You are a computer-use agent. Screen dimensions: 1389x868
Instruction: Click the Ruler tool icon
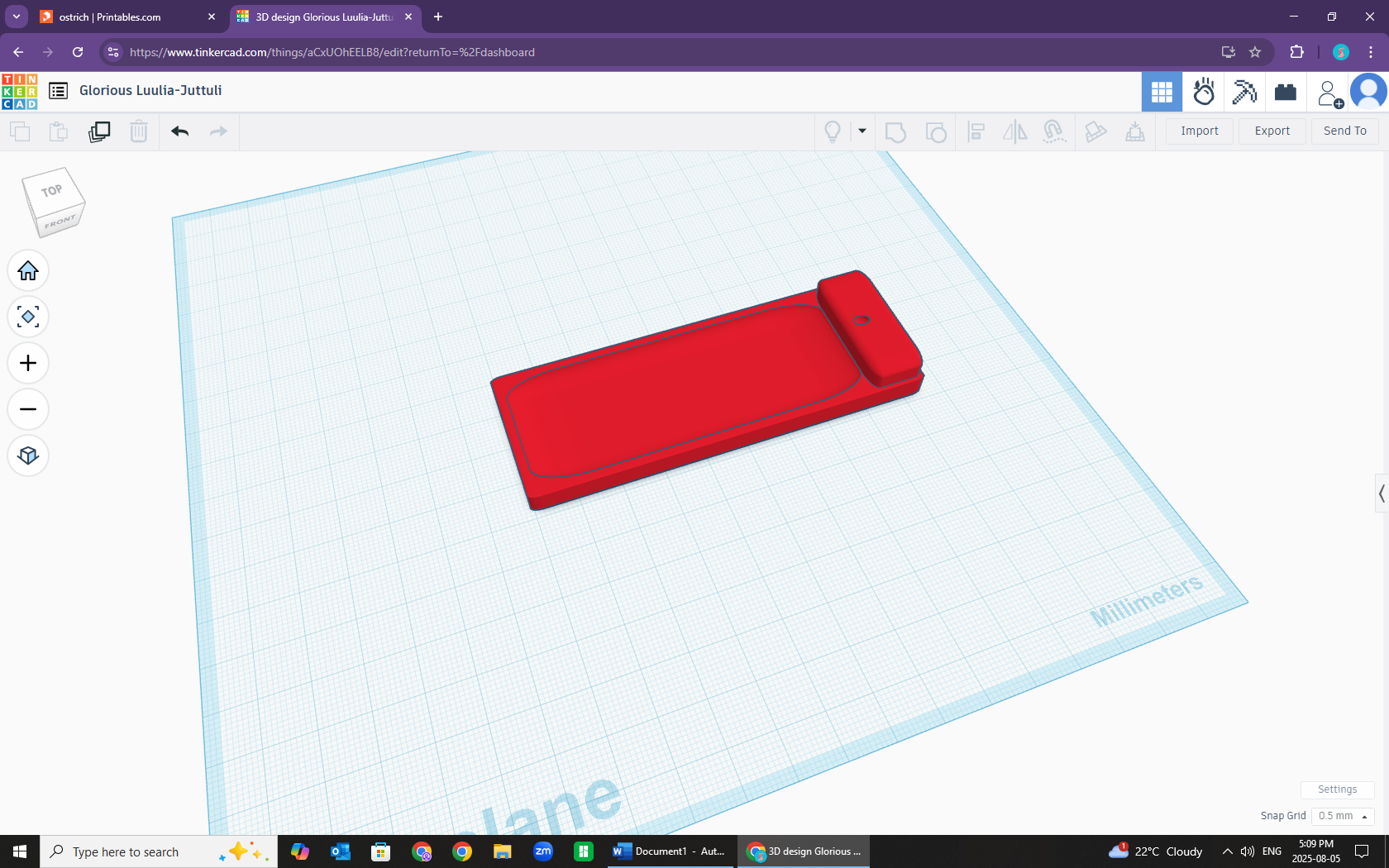(x=1135, y=131)
